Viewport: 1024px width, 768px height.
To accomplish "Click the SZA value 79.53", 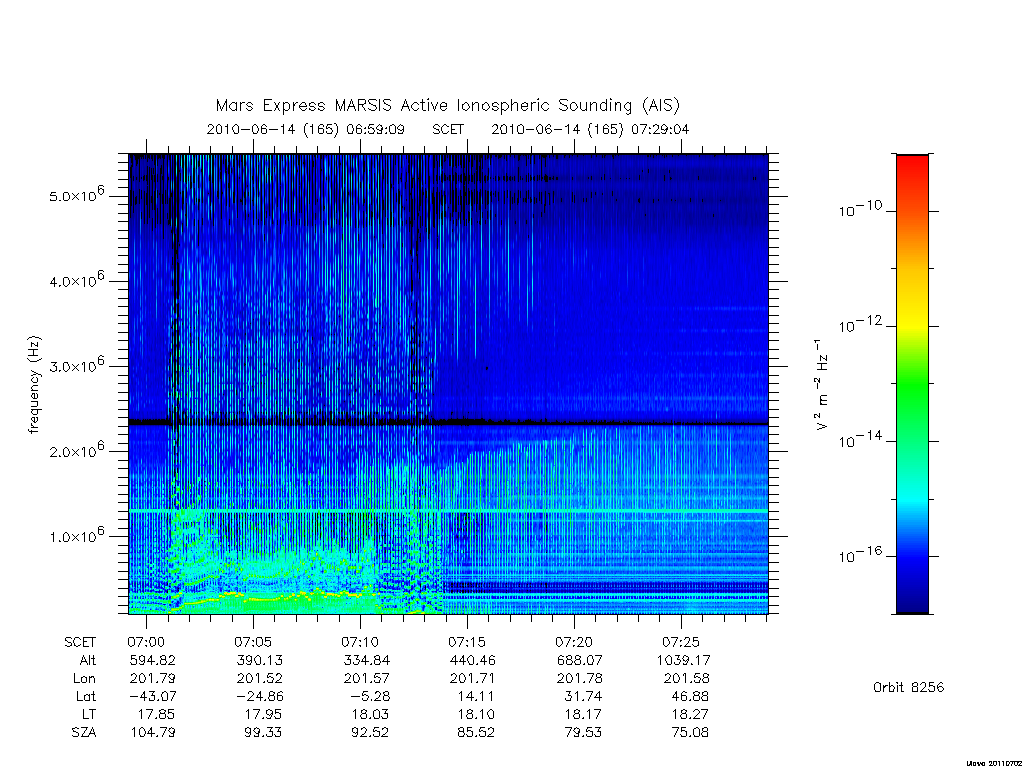I will pyautogui.click(x=583, y=733).
